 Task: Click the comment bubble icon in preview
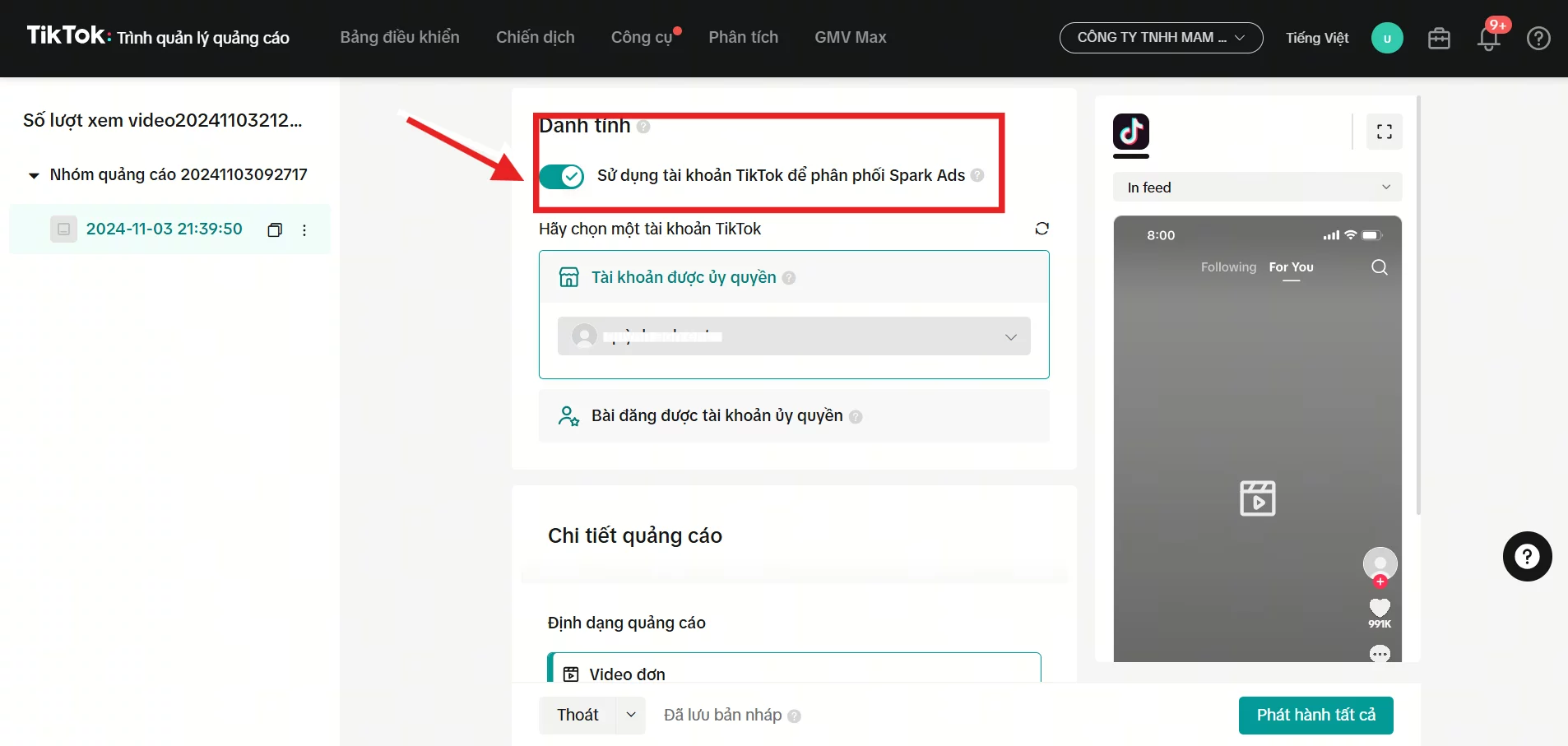click(1380, 654)
